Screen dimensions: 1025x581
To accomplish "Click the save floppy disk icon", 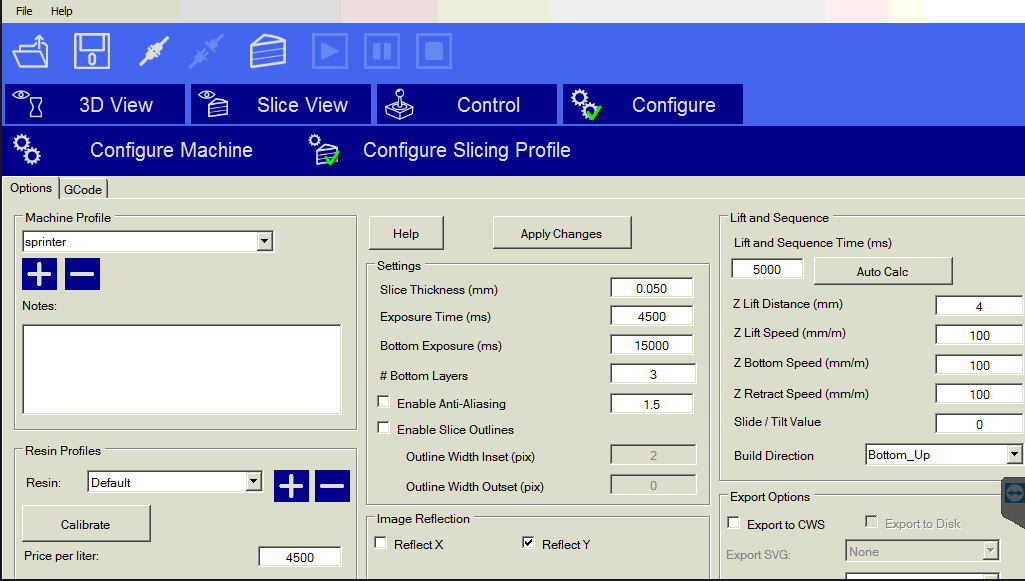I will (92, 51).
